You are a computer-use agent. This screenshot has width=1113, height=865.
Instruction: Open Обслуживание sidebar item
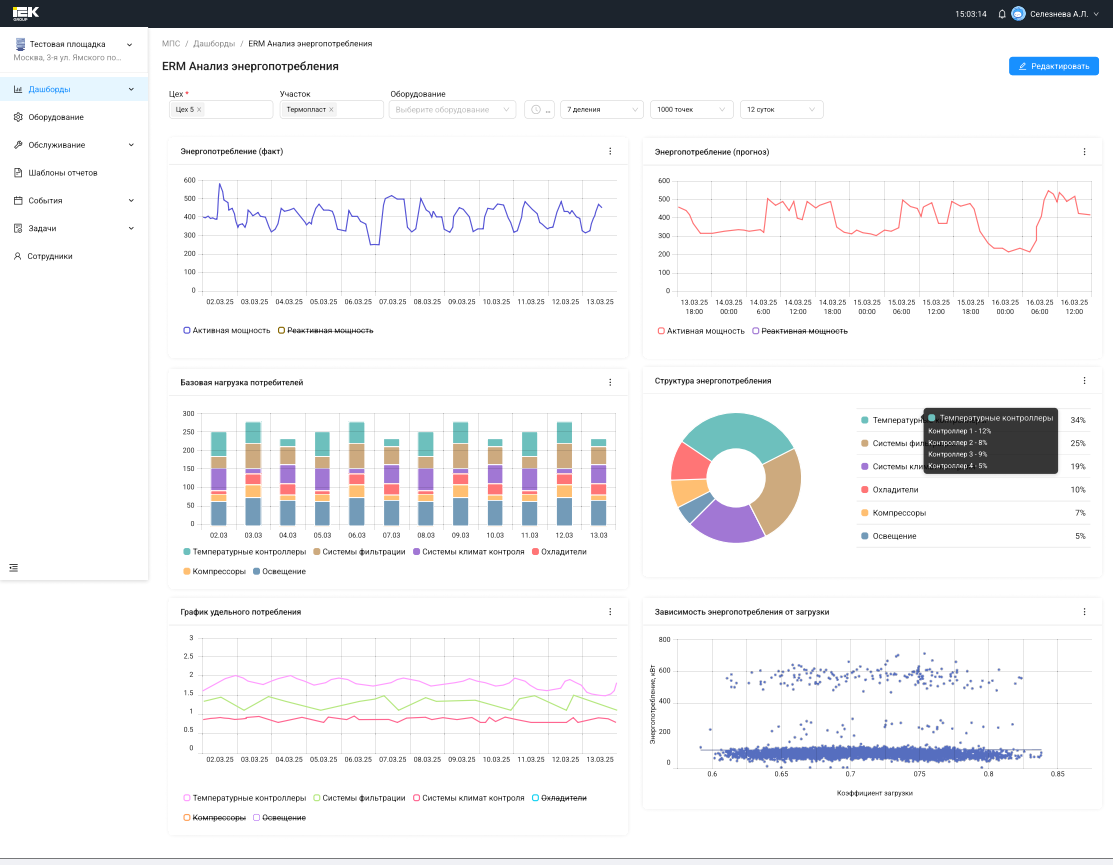[x=74, y=145]
